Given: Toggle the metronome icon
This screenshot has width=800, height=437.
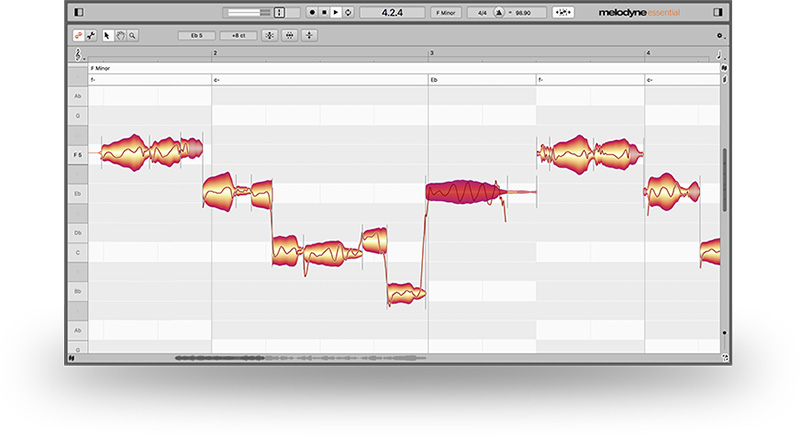Looking at the screenshot, I should click(x=499, y=13).
